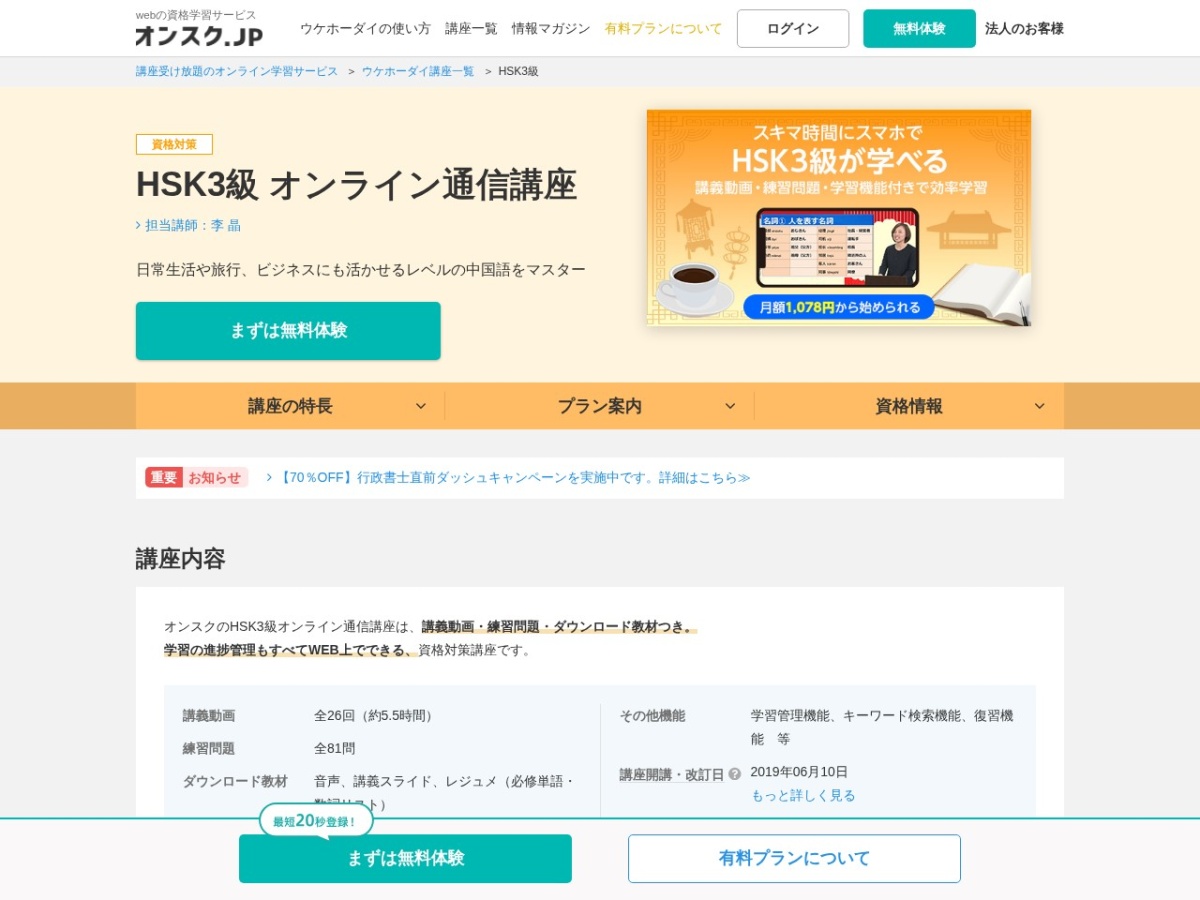Open 有料プランについて in header navigation

(663, 29)
